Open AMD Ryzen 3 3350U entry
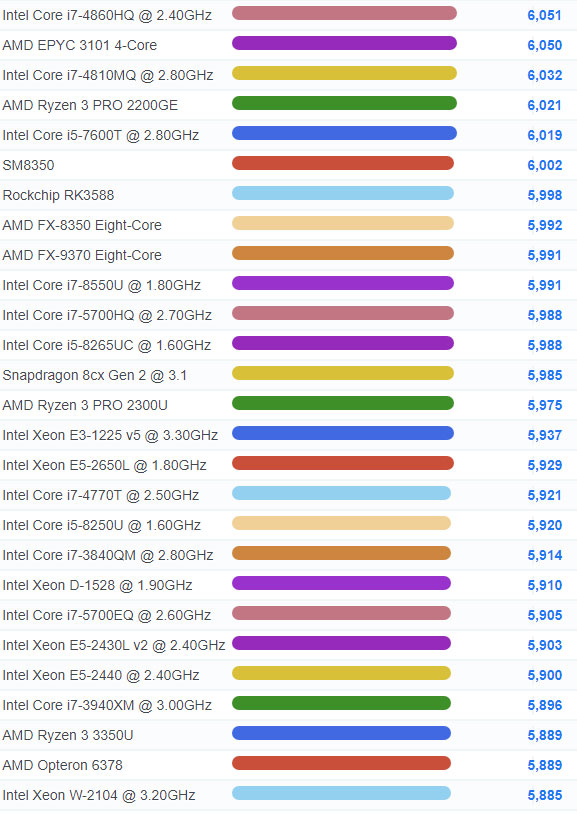Screen dimensions: 577x814 pyautogui.click(x=68, y=736)
